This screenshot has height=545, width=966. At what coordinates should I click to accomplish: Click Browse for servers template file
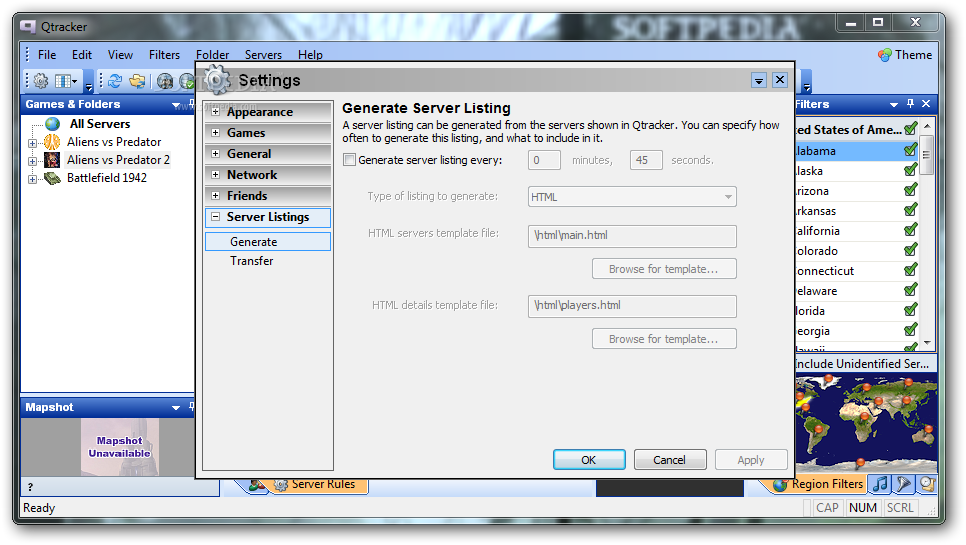664,269
